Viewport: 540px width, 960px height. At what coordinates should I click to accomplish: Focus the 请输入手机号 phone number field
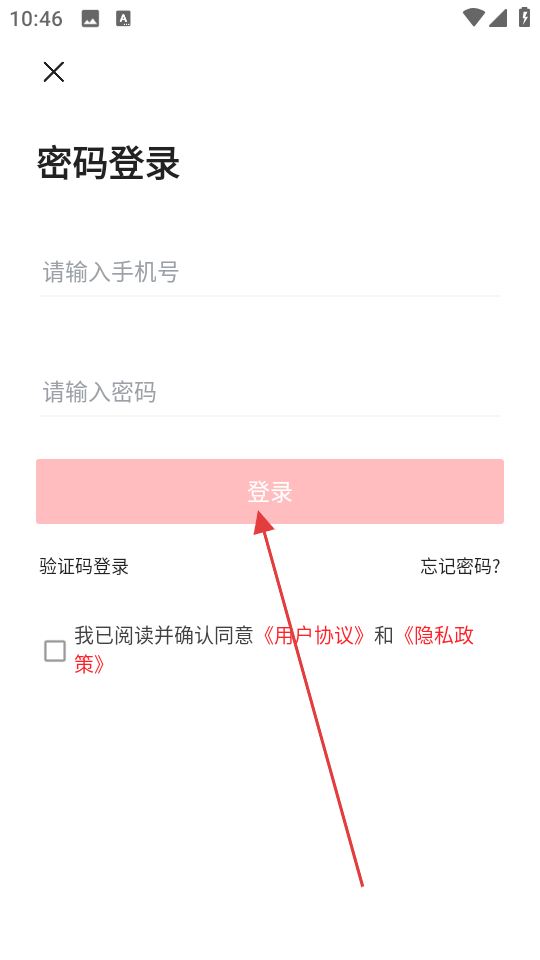(270, 272)
